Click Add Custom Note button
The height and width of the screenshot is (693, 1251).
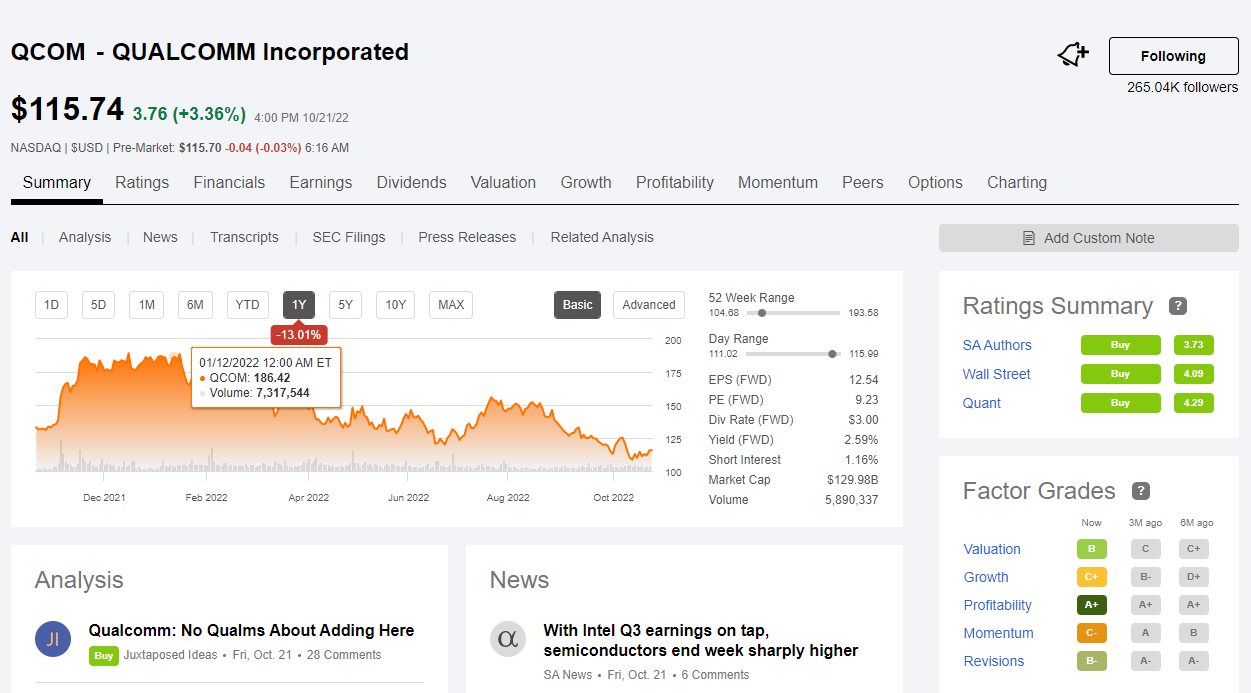click(1089, 238)
